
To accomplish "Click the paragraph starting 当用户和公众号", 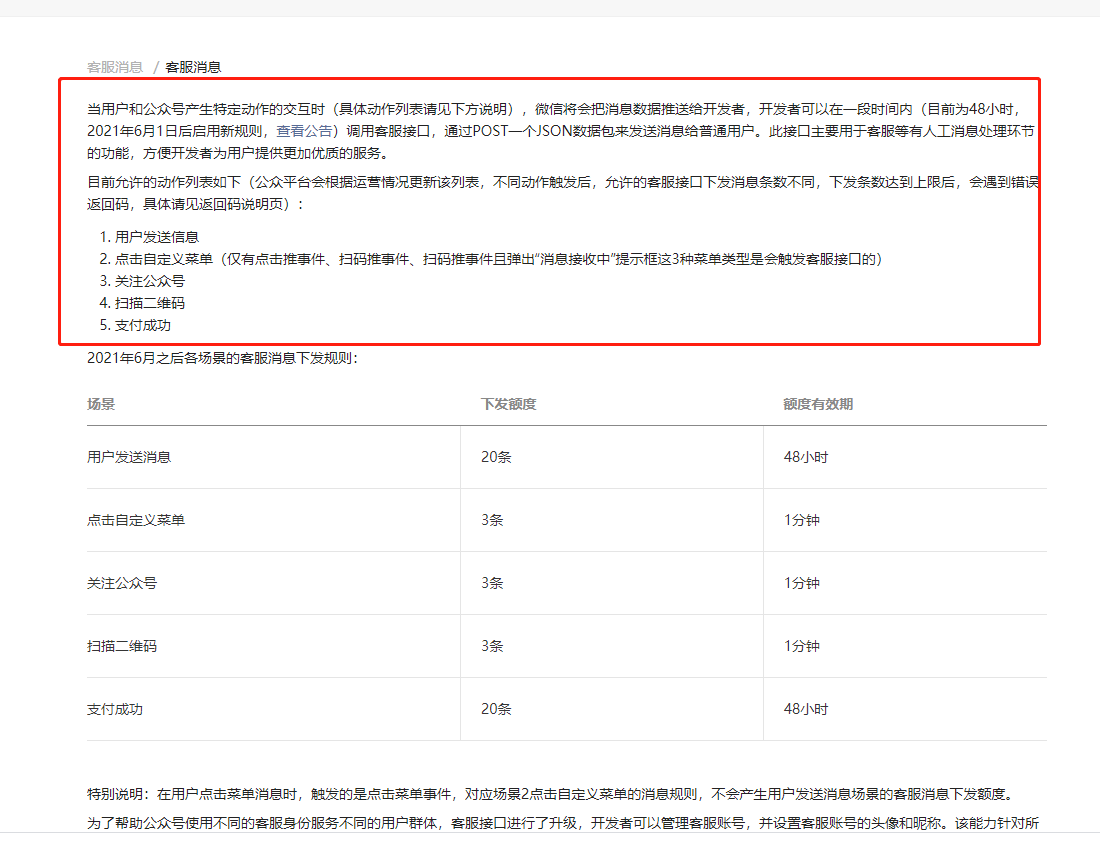I will [561, 131].
